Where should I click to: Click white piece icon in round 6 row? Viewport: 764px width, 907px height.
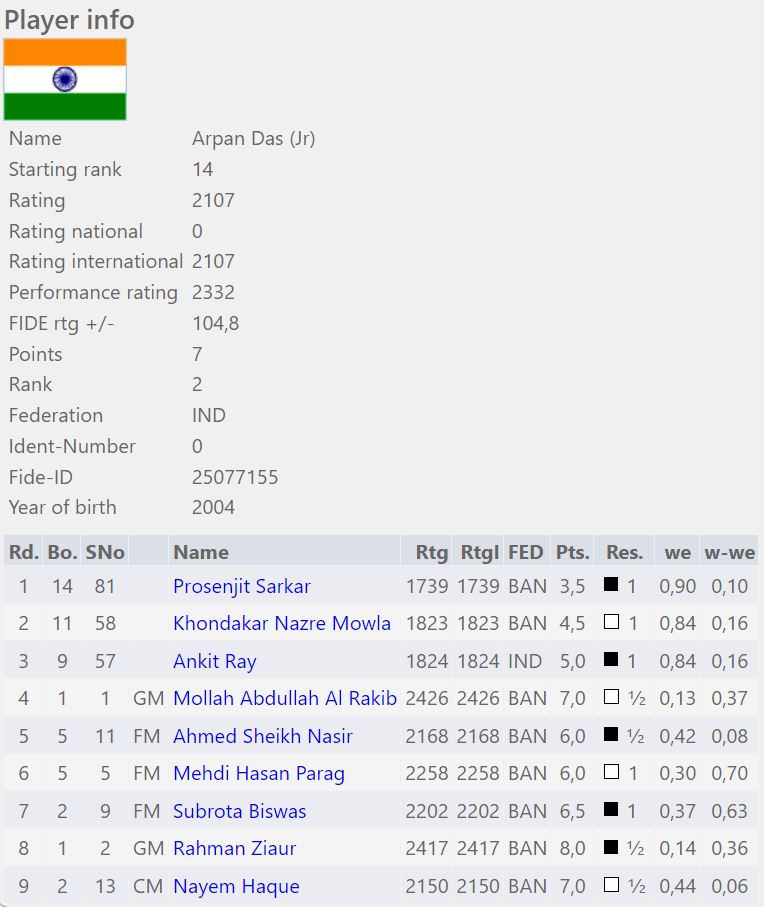tap(611, 772)
